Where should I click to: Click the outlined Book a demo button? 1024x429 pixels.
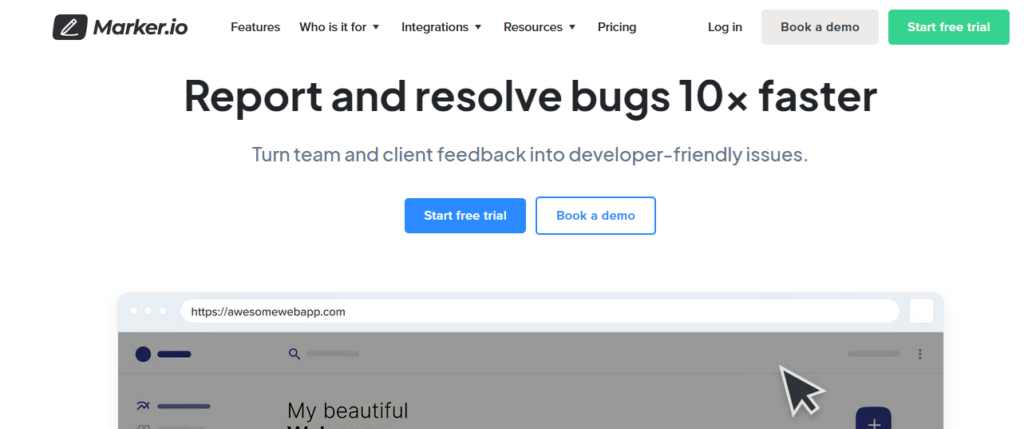click(x=596, y=215)
